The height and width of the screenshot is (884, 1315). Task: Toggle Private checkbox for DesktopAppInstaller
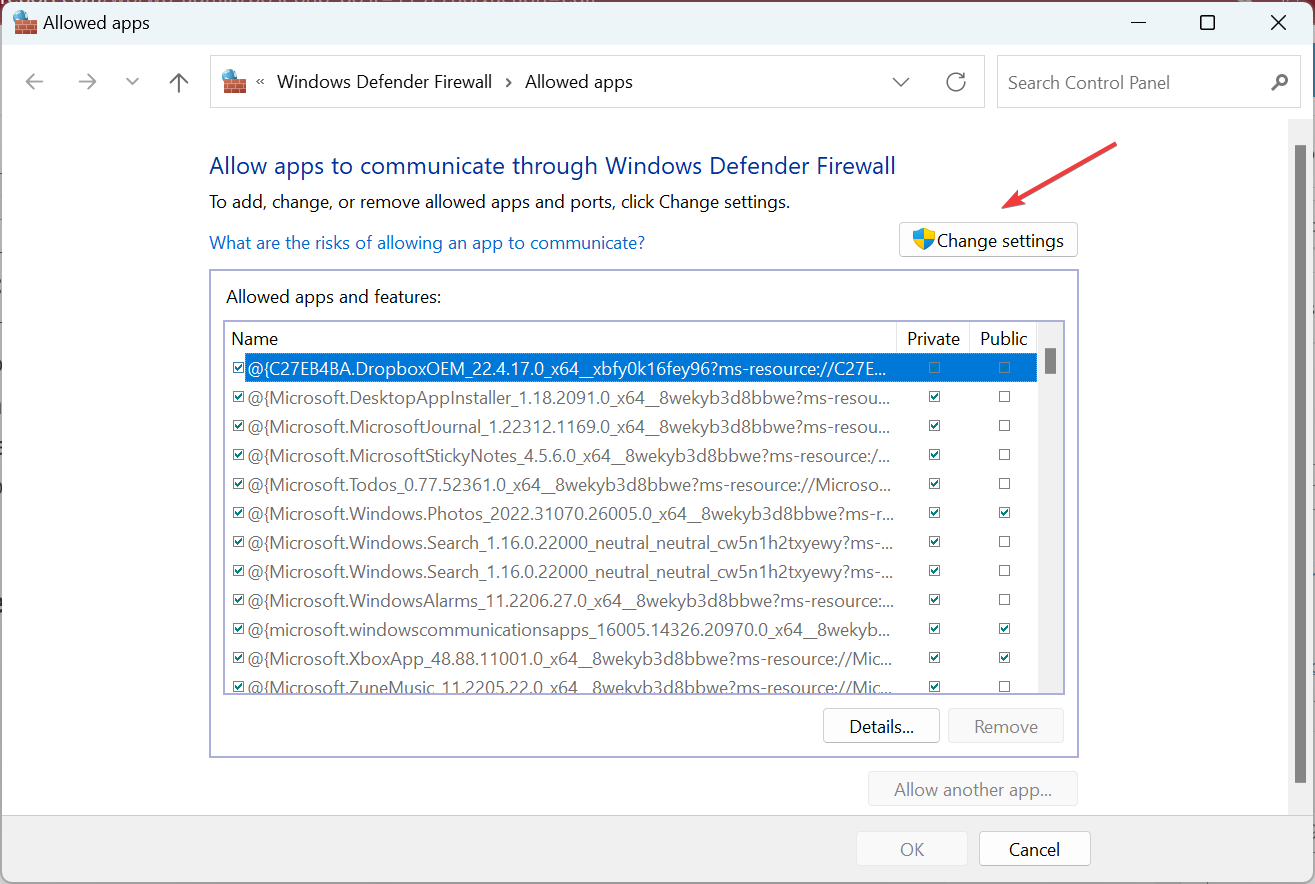[x=934, y=397]
